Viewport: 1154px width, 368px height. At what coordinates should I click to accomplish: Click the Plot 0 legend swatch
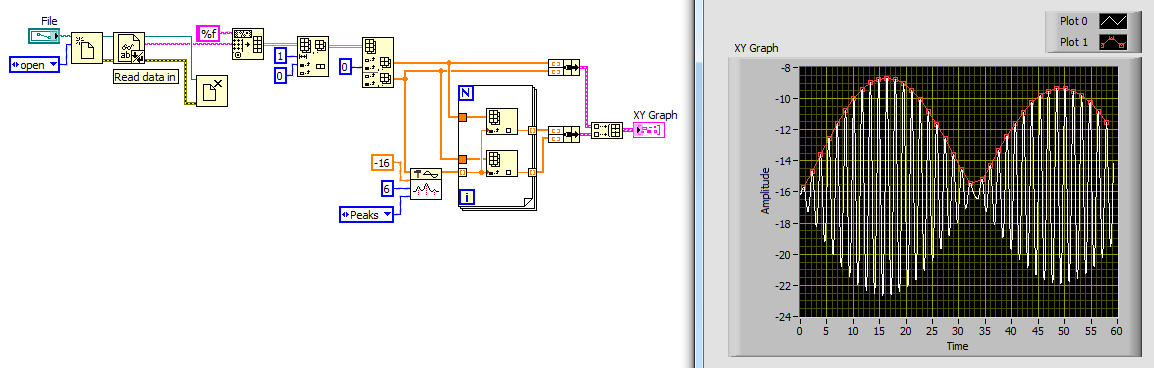click(x=1112, y=21)
